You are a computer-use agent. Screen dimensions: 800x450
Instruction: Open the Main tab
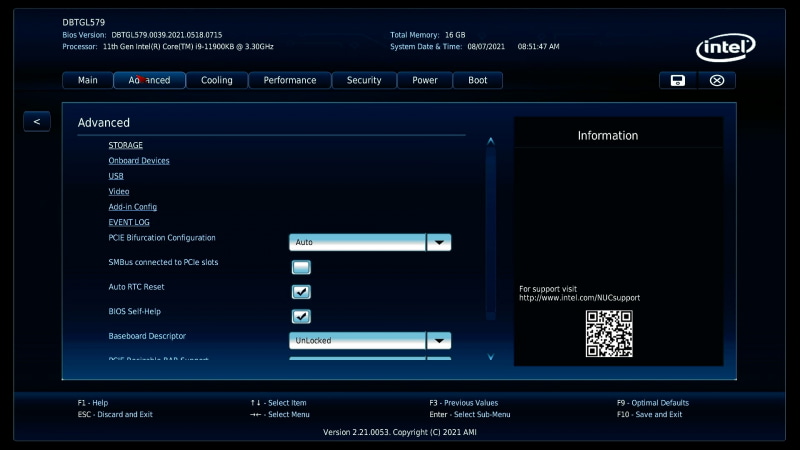88,80
